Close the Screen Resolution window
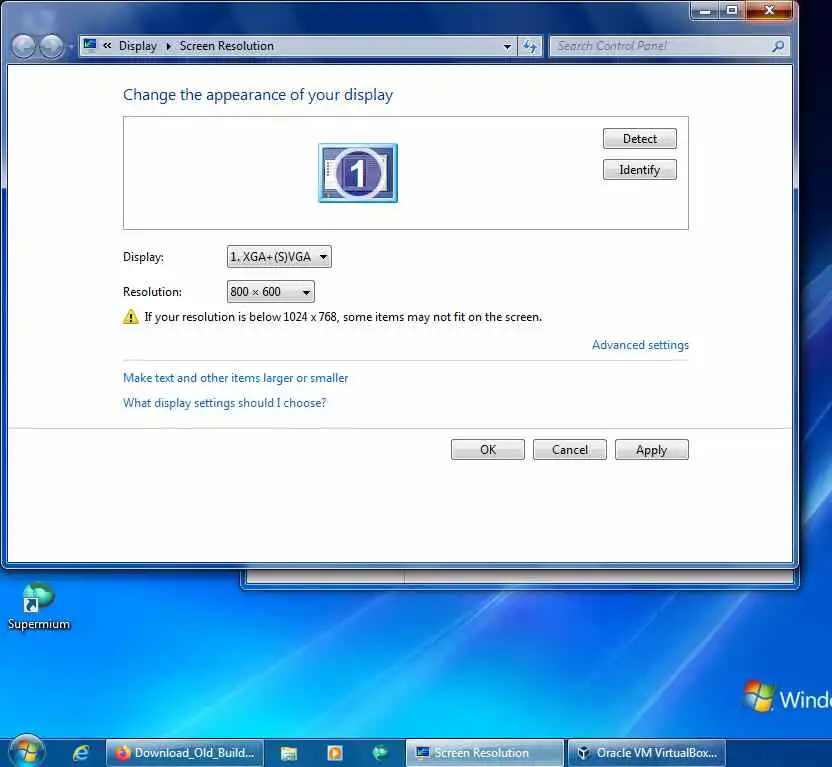Viewport: 832px width, 767px height. (x=769, y=10)
